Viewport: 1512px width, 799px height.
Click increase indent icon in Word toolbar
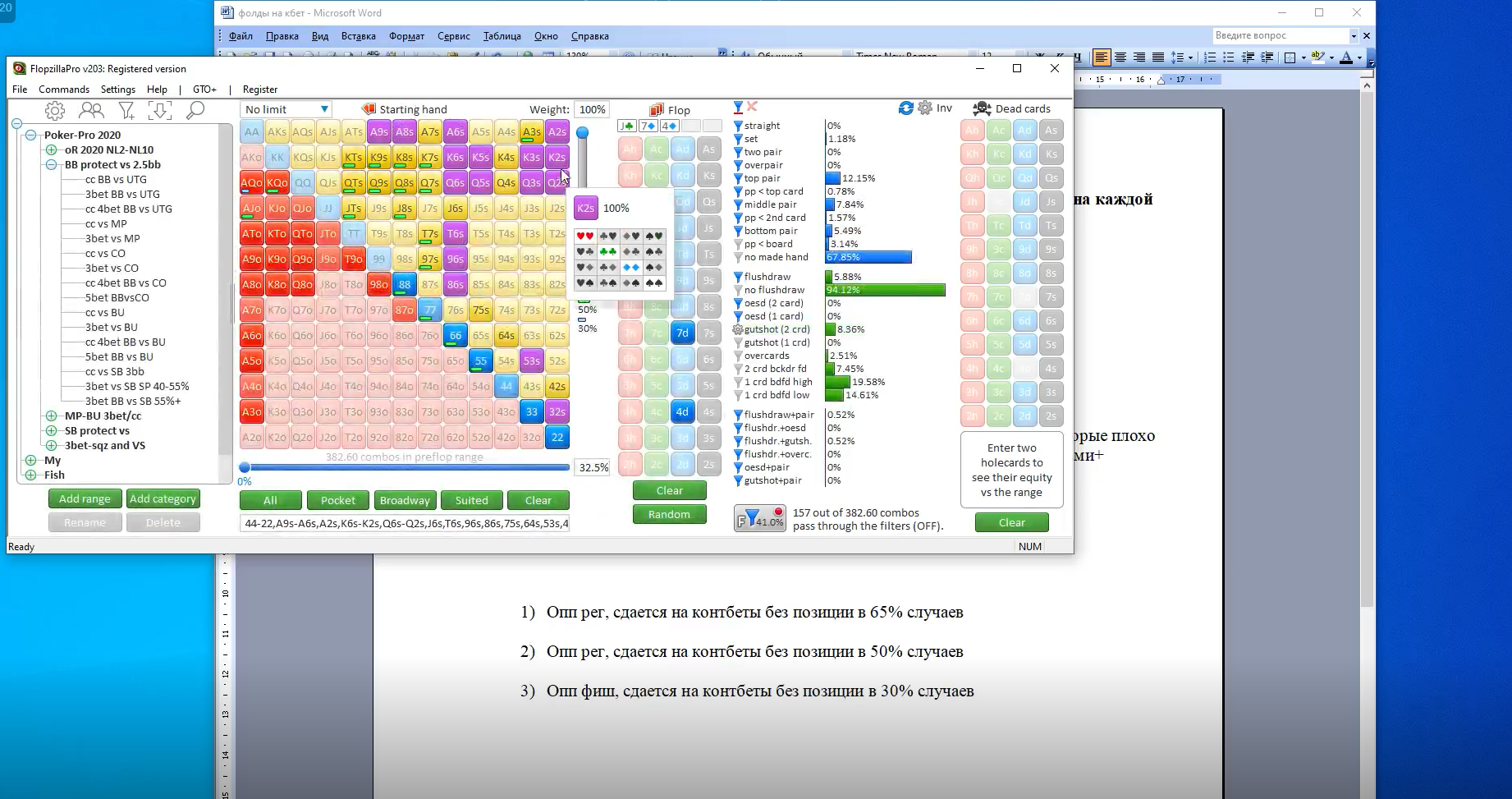pos(1267,57)
